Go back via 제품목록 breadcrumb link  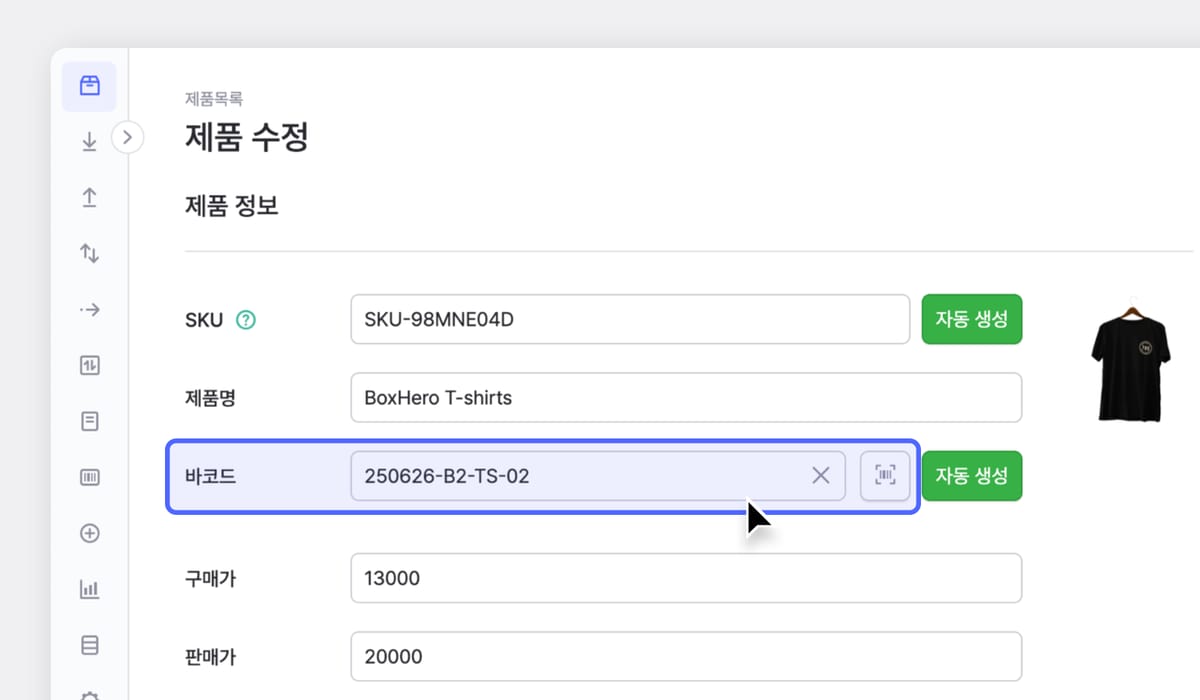click(214, 99)
